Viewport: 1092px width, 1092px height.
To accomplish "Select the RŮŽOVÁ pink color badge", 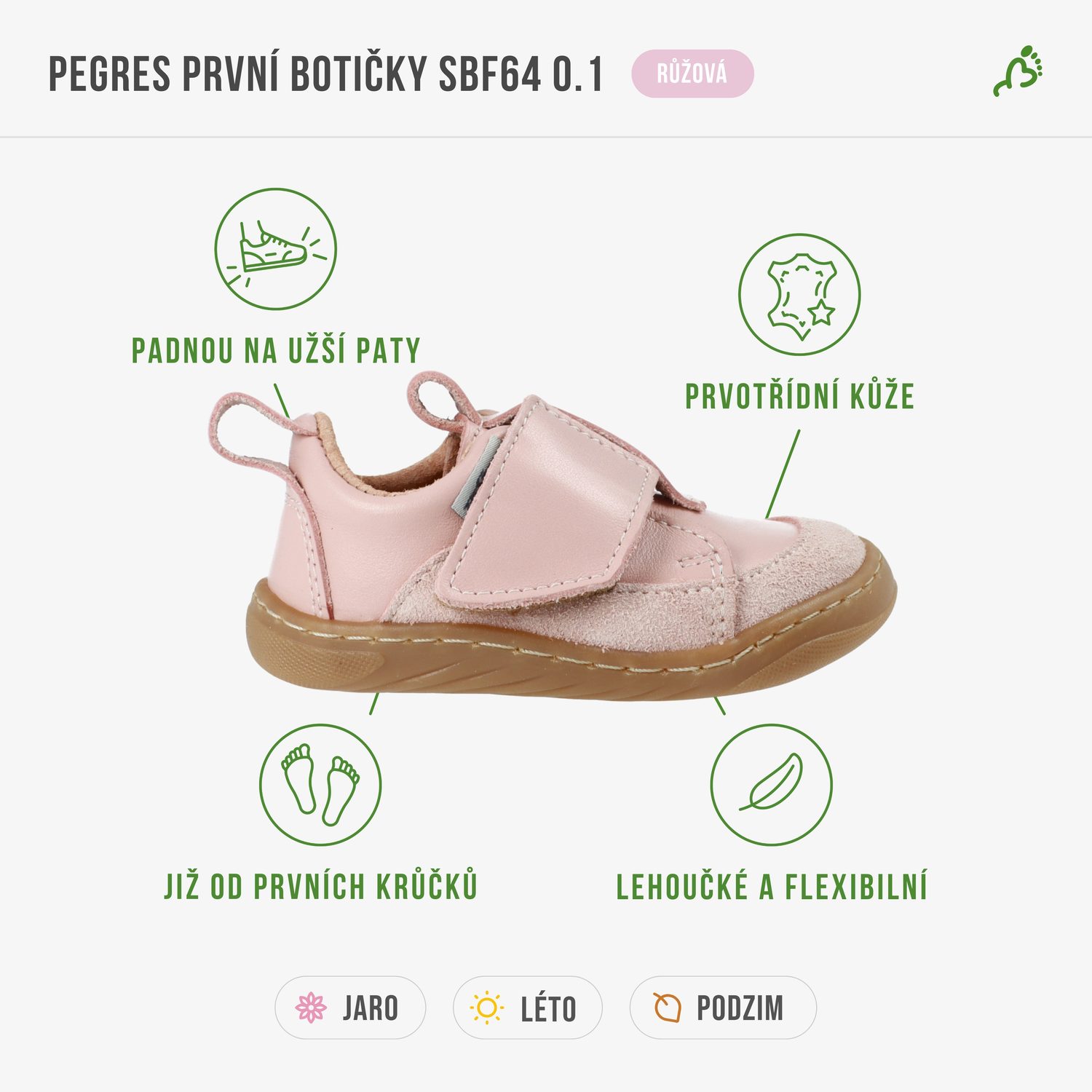I will (692, 74).
